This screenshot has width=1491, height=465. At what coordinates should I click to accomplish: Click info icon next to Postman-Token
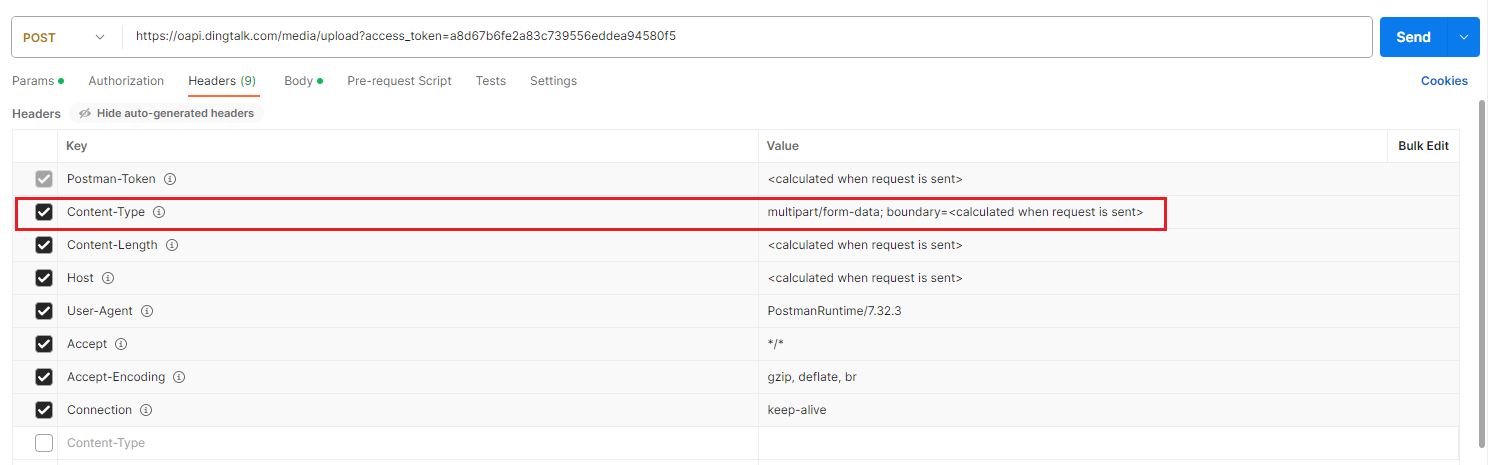(x=170, y=179)
